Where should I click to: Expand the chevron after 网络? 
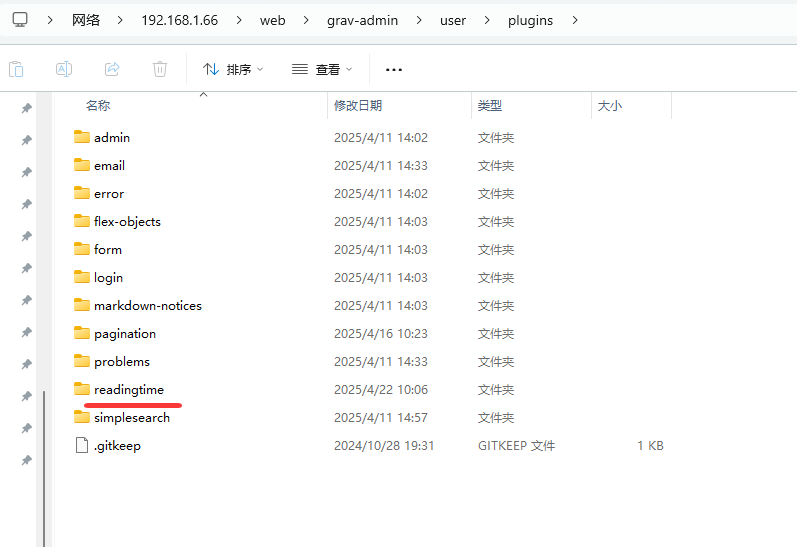click(x=120, y=20)
